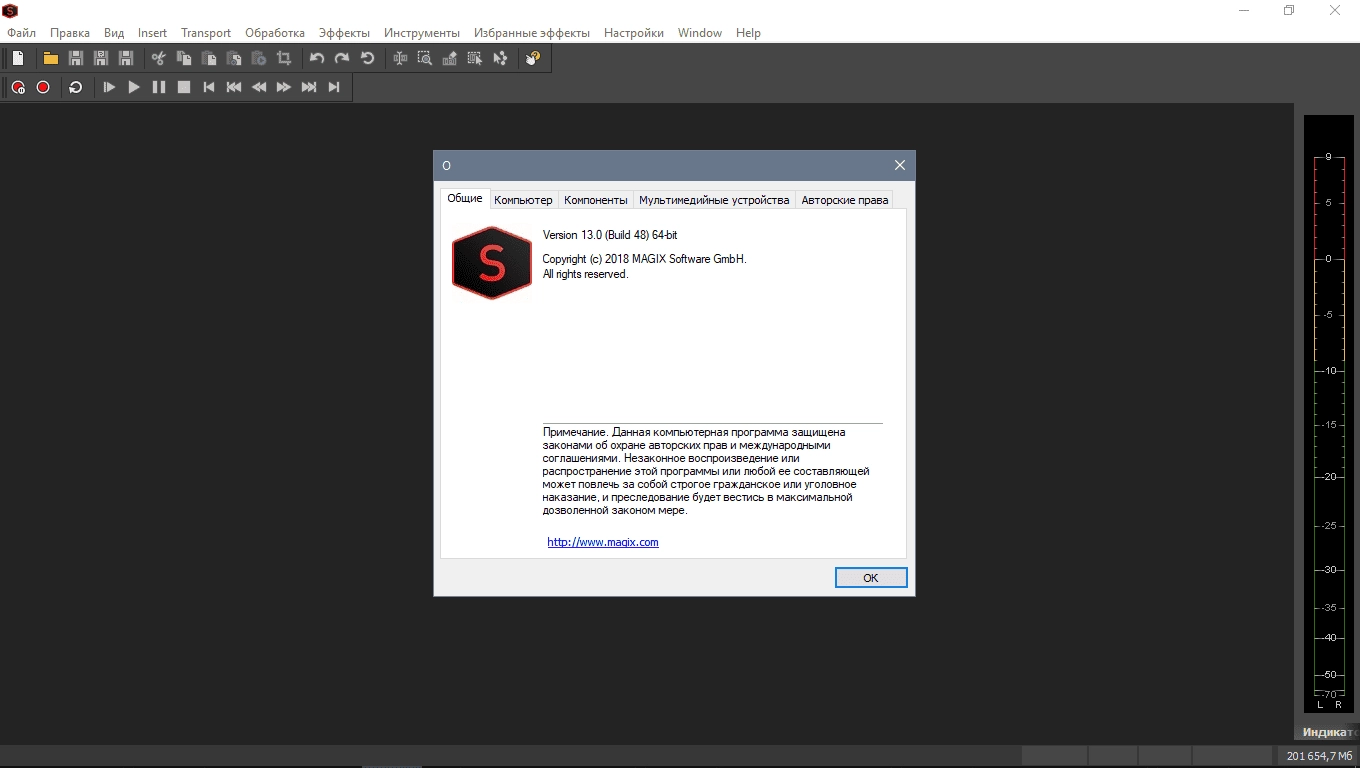The width and height of the screenshot is (1360, 768).
Task: Select the Event tool
Action: (x=475, y=58)
